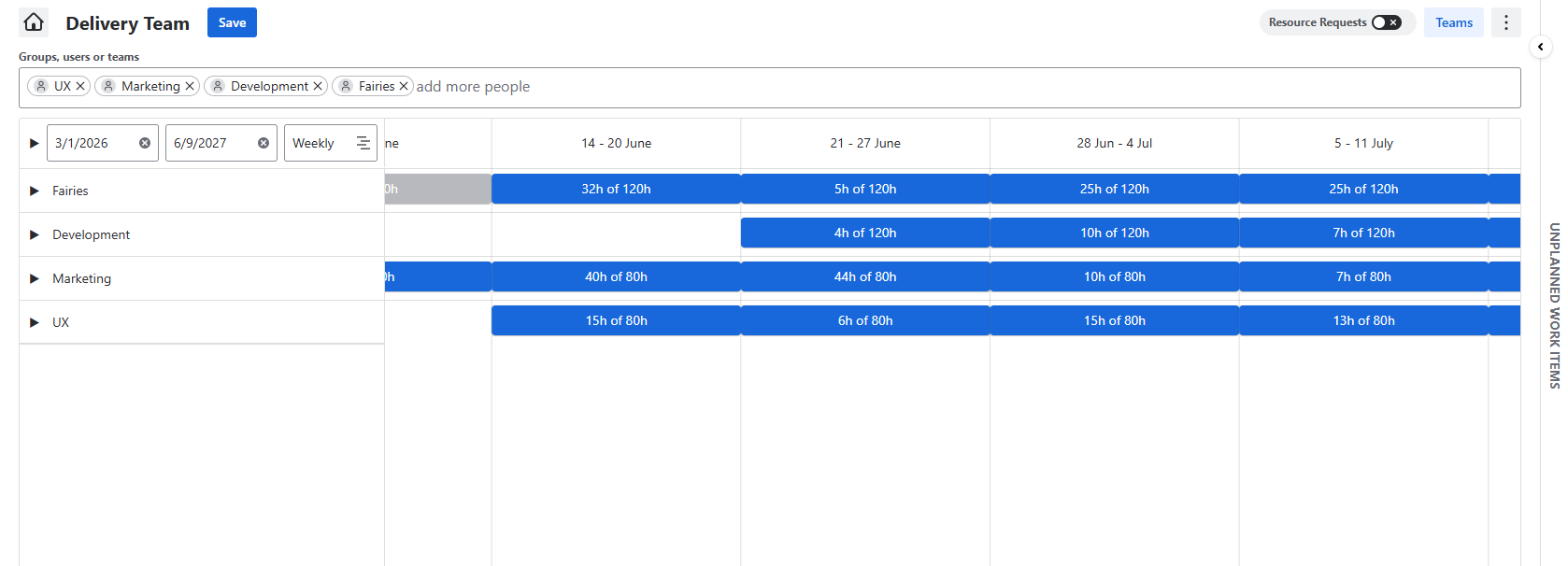Click UX 15h of 80h bar under 14 - 20 June
Screen dimensions: 1568x566
tap(616, 320)
